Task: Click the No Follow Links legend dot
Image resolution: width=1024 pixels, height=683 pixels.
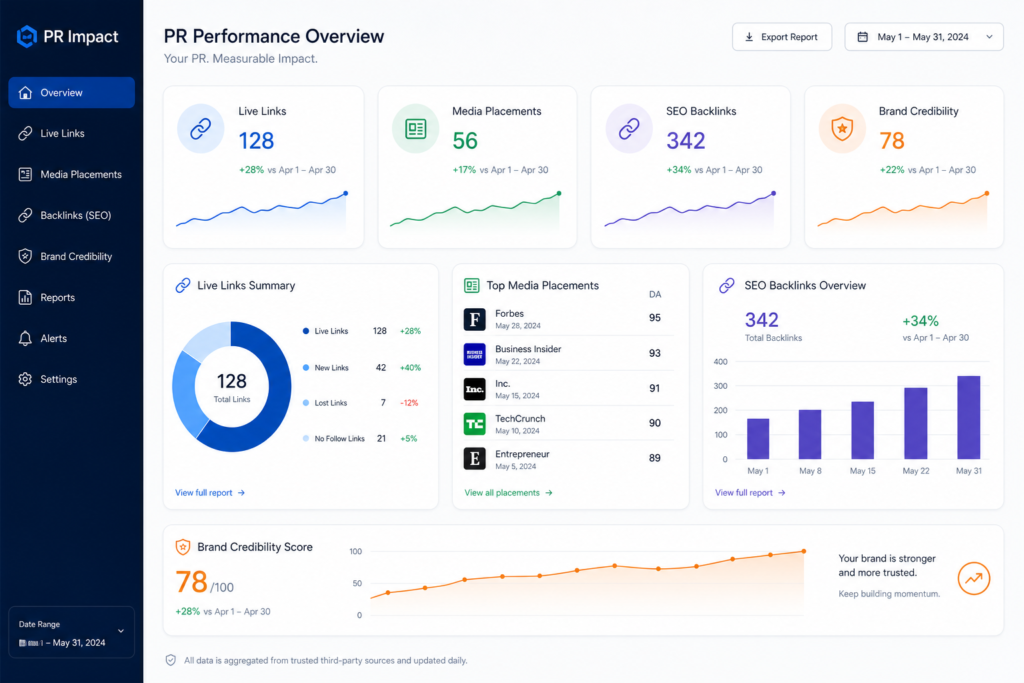Action: pyautogui.click(x=306, y=438)
